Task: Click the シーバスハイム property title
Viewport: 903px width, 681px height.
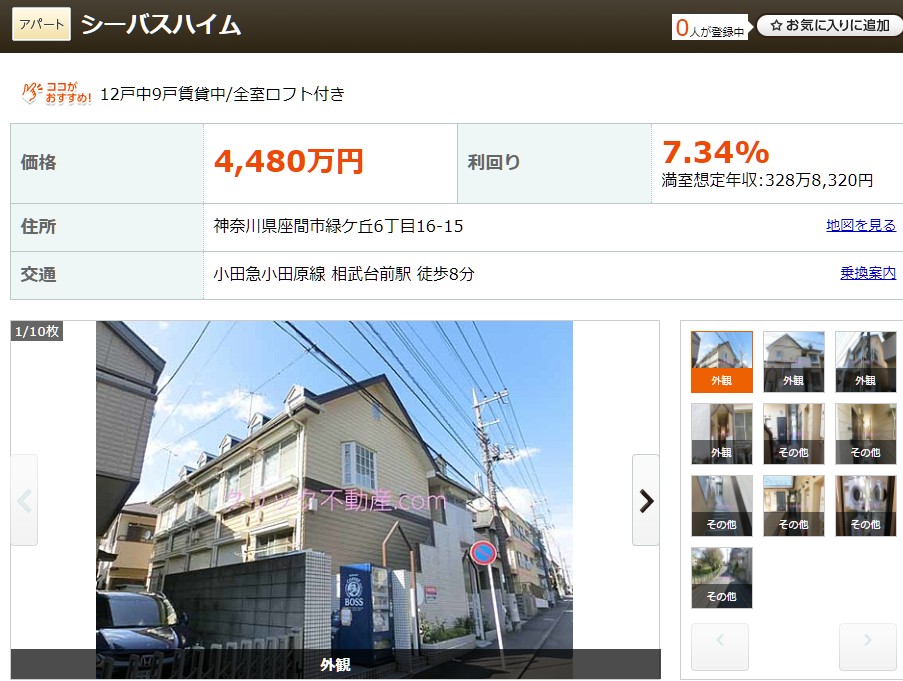Action: (161, 25)
